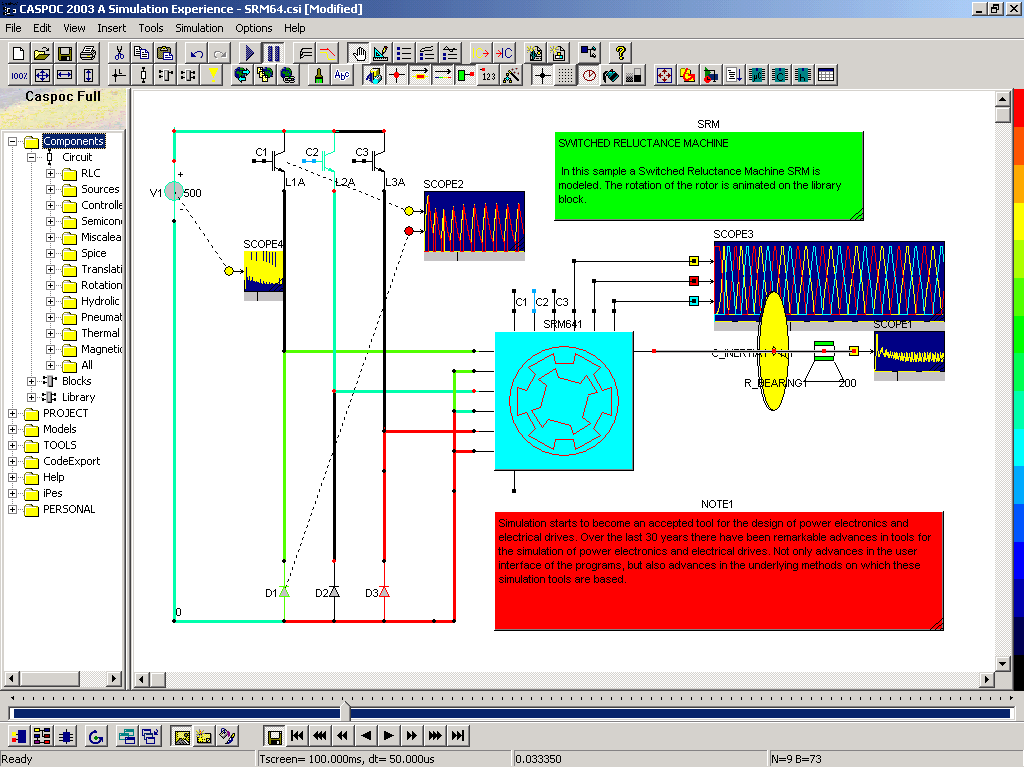Screen dimensions: 1024x768
Task: Collapse the Components tree node
Action: point(12,141)
